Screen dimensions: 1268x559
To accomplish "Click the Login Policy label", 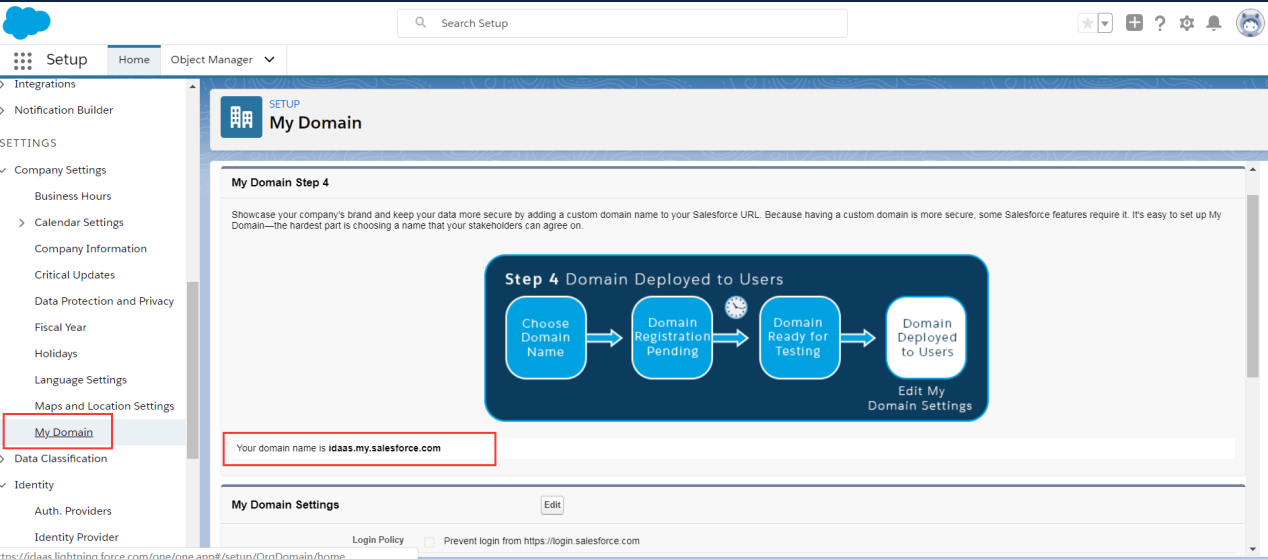I will tap(378, 540).
